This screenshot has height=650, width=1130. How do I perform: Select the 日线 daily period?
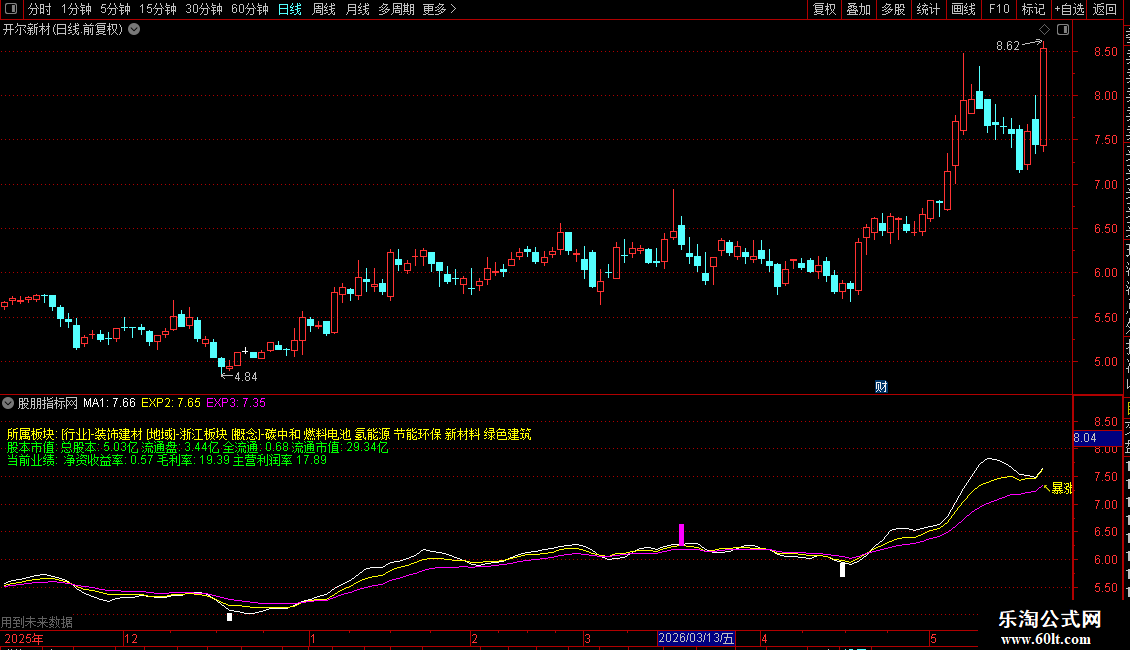pyautogui.click(x=290, y=9)
